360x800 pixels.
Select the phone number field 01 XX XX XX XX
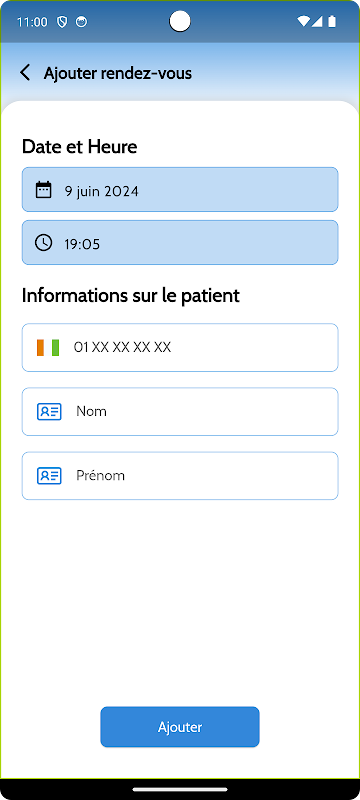click(180, 347)
